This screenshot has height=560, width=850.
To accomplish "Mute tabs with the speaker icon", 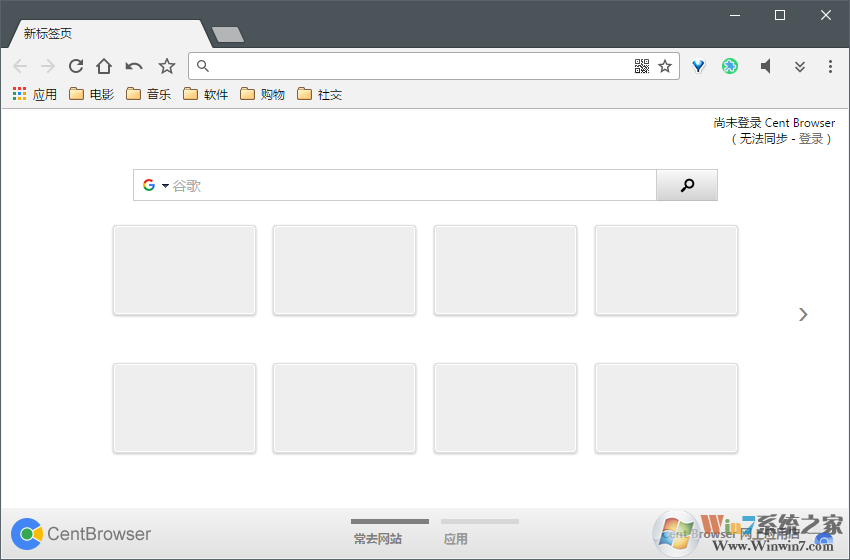I will point(765,66).
